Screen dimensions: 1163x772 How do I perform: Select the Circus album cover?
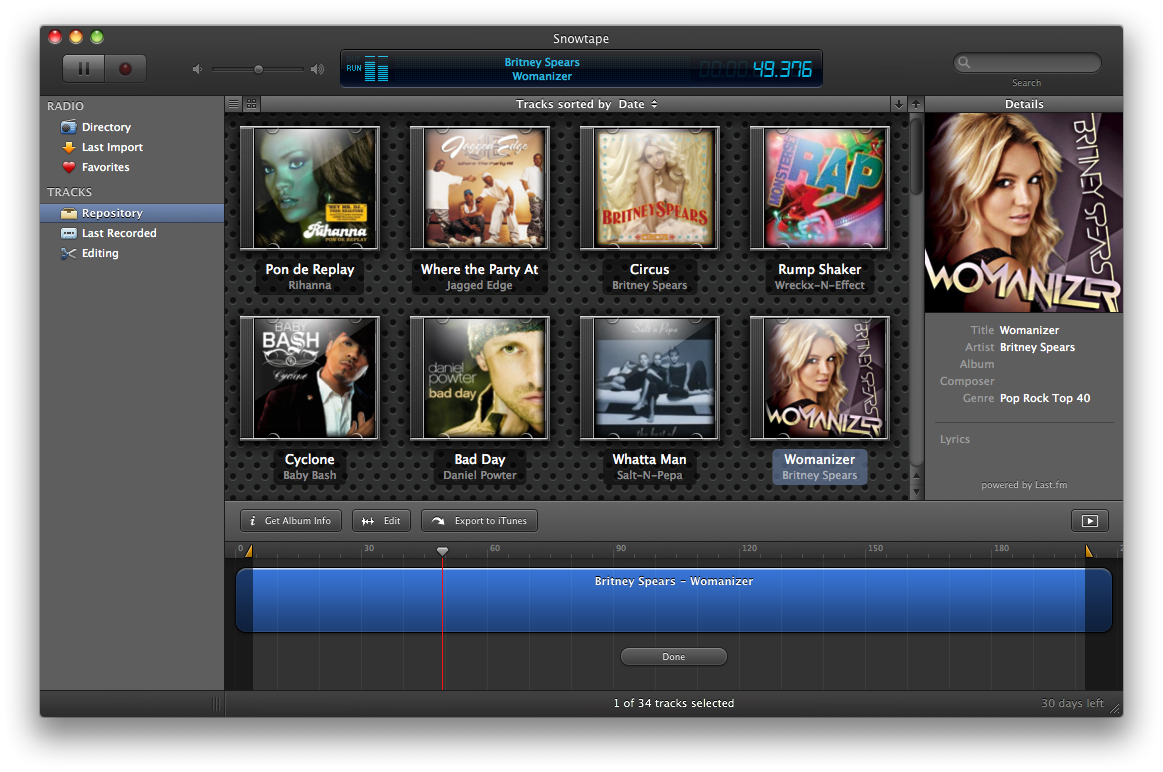(650, 188)
